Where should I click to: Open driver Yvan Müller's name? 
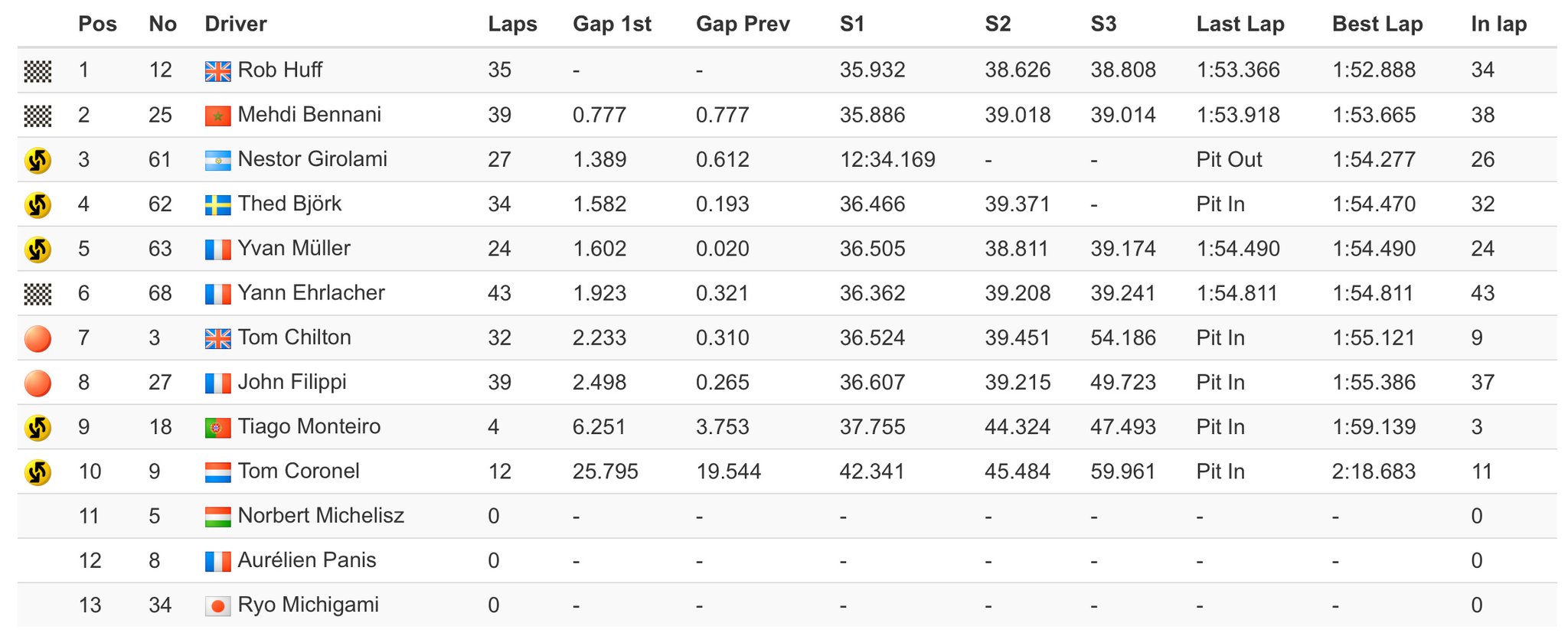[x=294, y=249]
